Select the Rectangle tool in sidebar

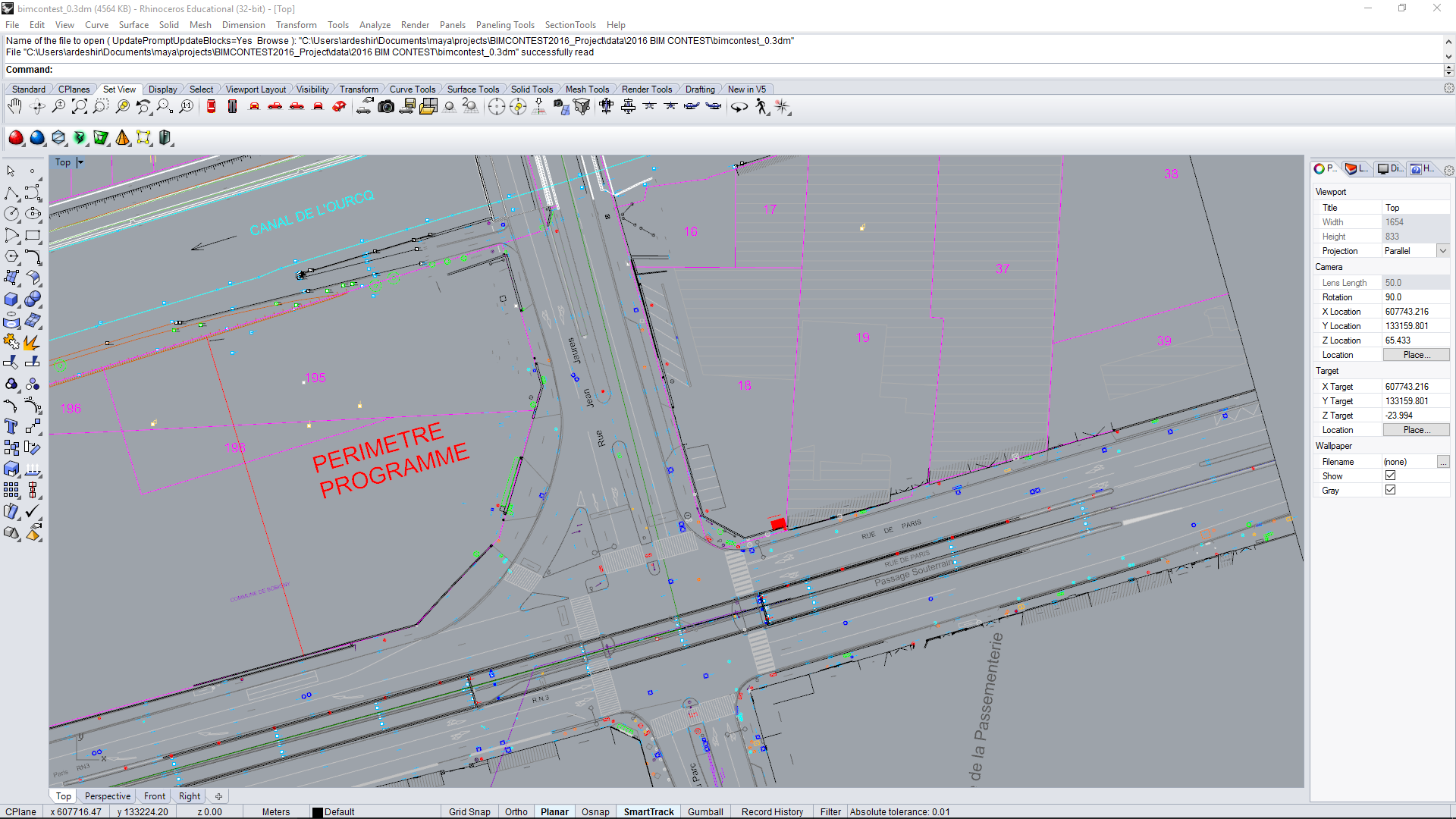(33, 236)
